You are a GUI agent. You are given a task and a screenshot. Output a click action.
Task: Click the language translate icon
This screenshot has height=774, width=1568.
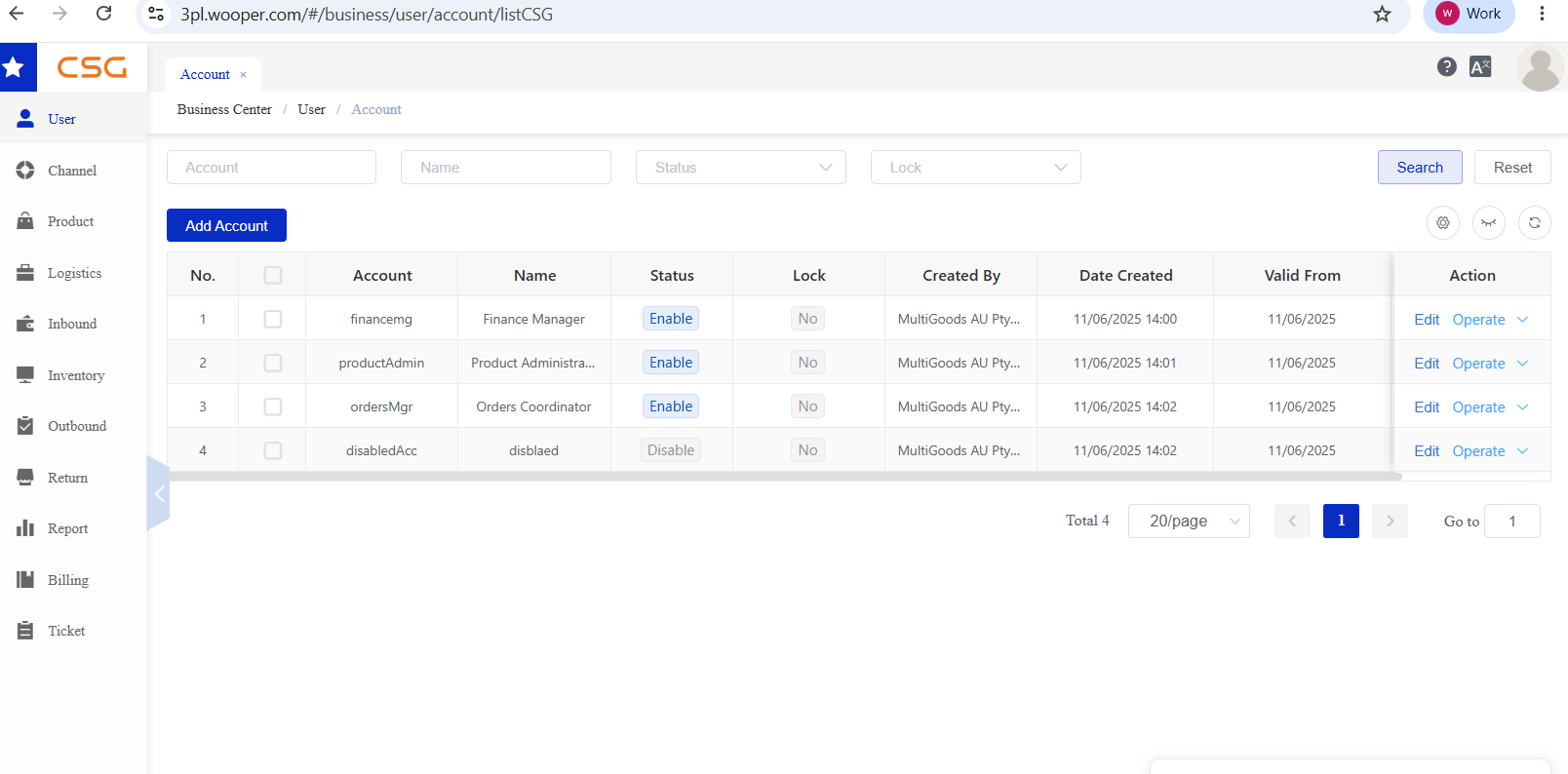(x=1480, y=66)
